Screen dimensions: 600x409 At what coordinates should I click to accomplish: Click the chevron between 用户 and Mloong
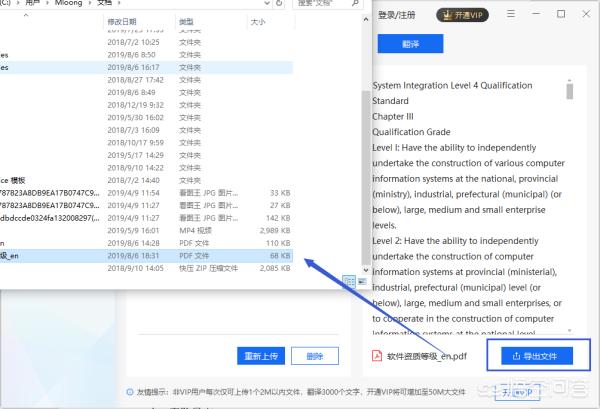point(47,3)
